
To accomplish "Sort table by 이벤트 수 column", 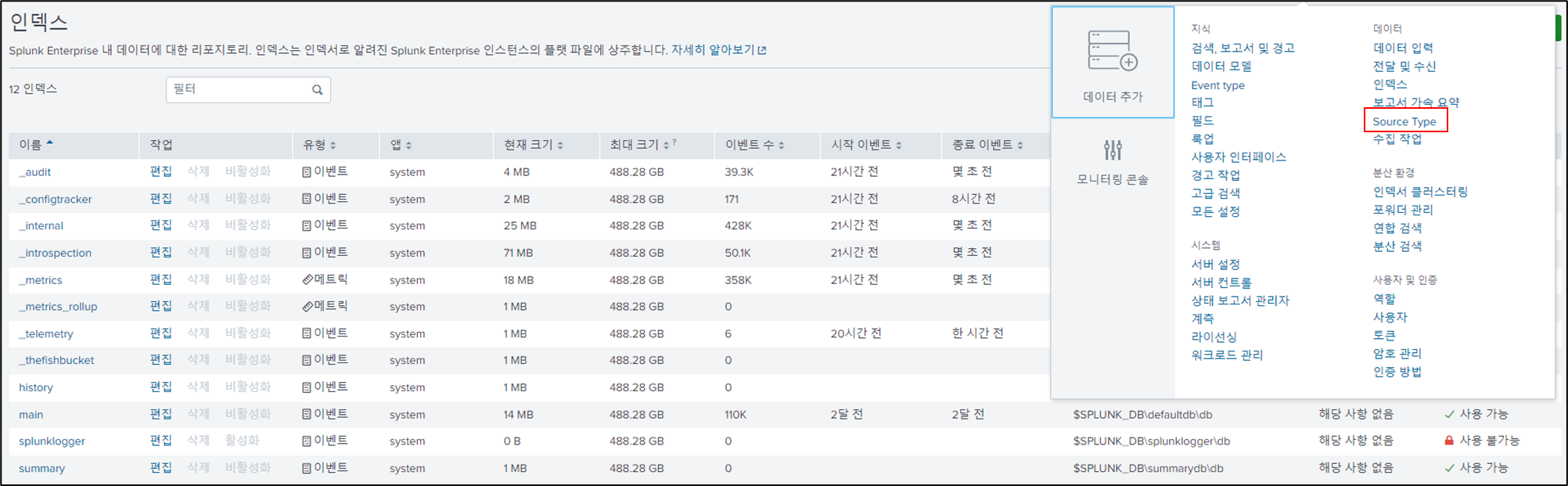I will point(755,145).
